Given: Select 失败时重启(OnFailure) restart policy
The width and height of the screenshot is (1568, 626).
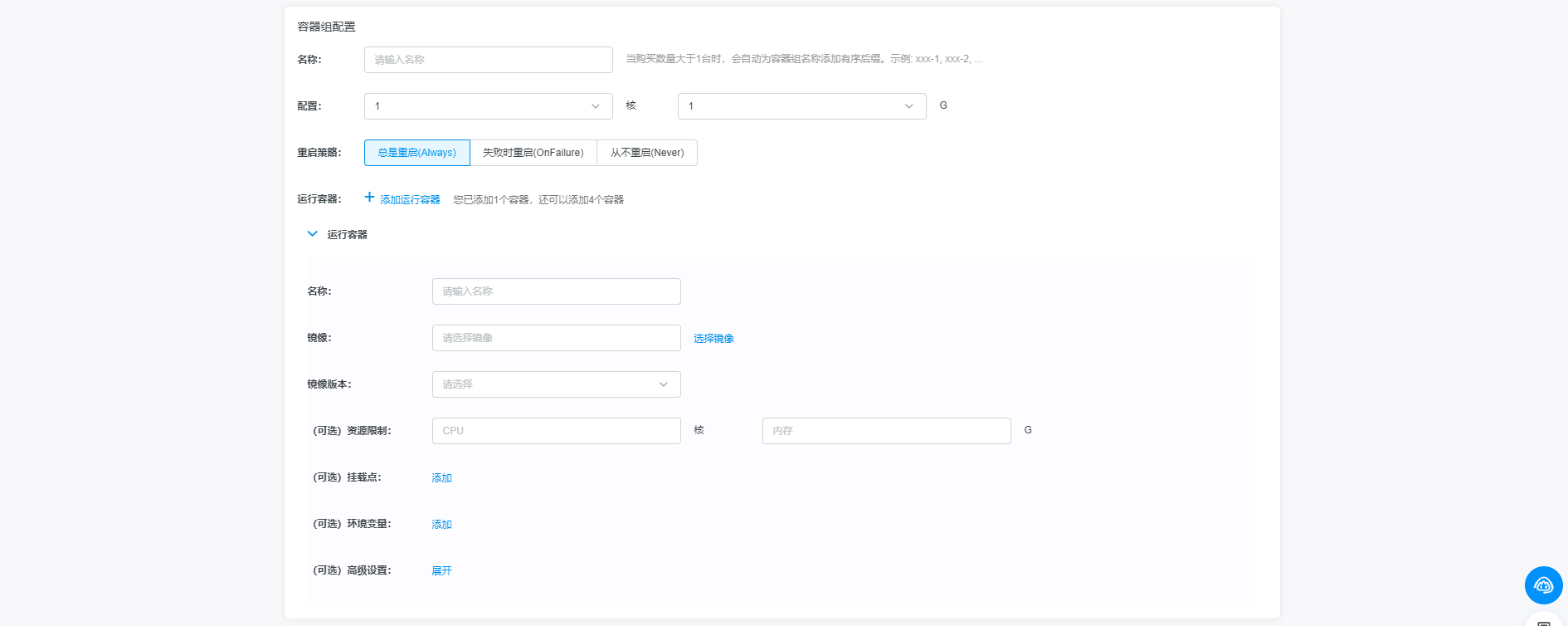Looking at the screenshot, I should pos(533,153).
